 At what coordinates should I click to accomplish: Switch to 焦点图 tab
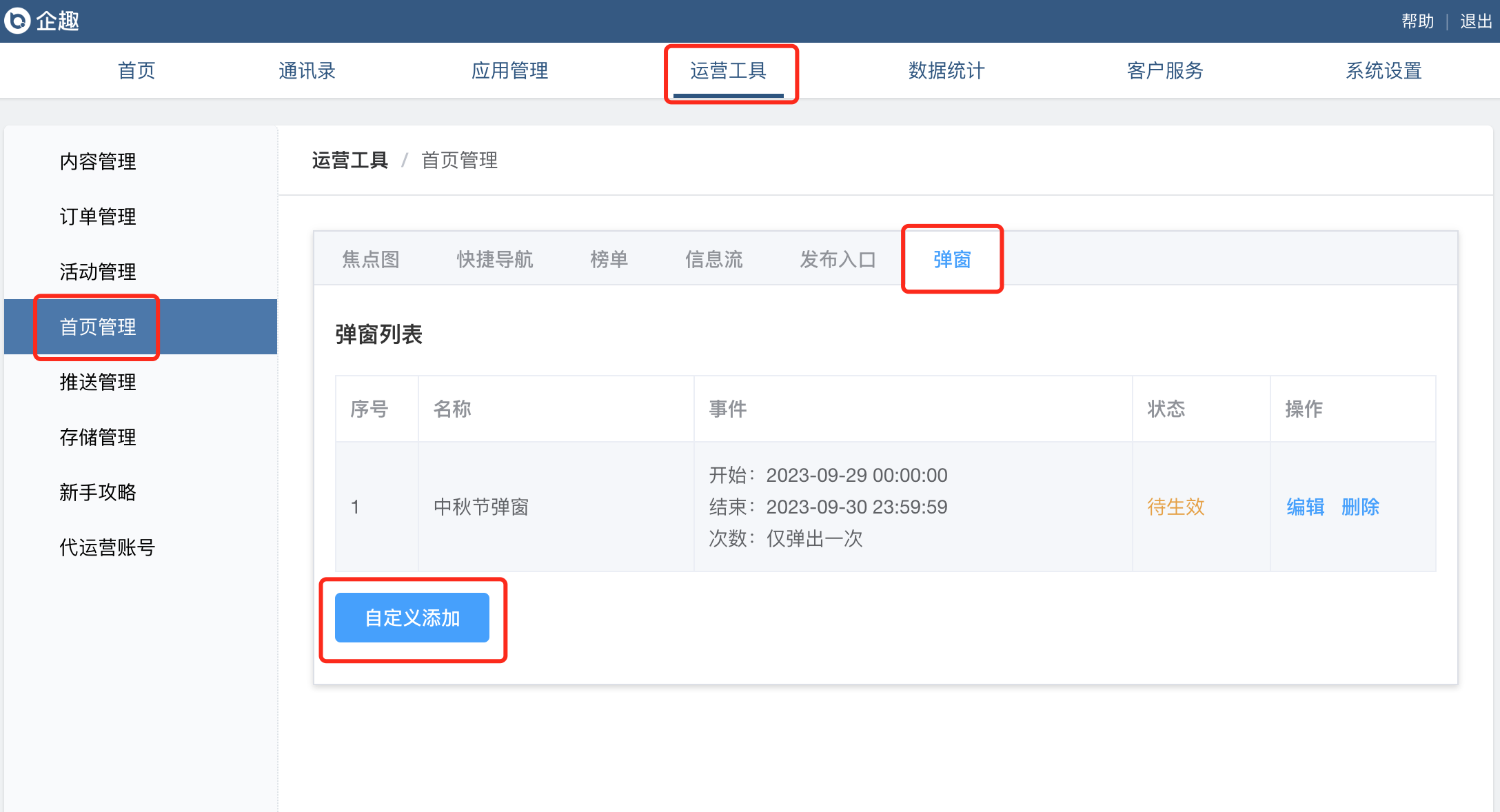[371, 259]
